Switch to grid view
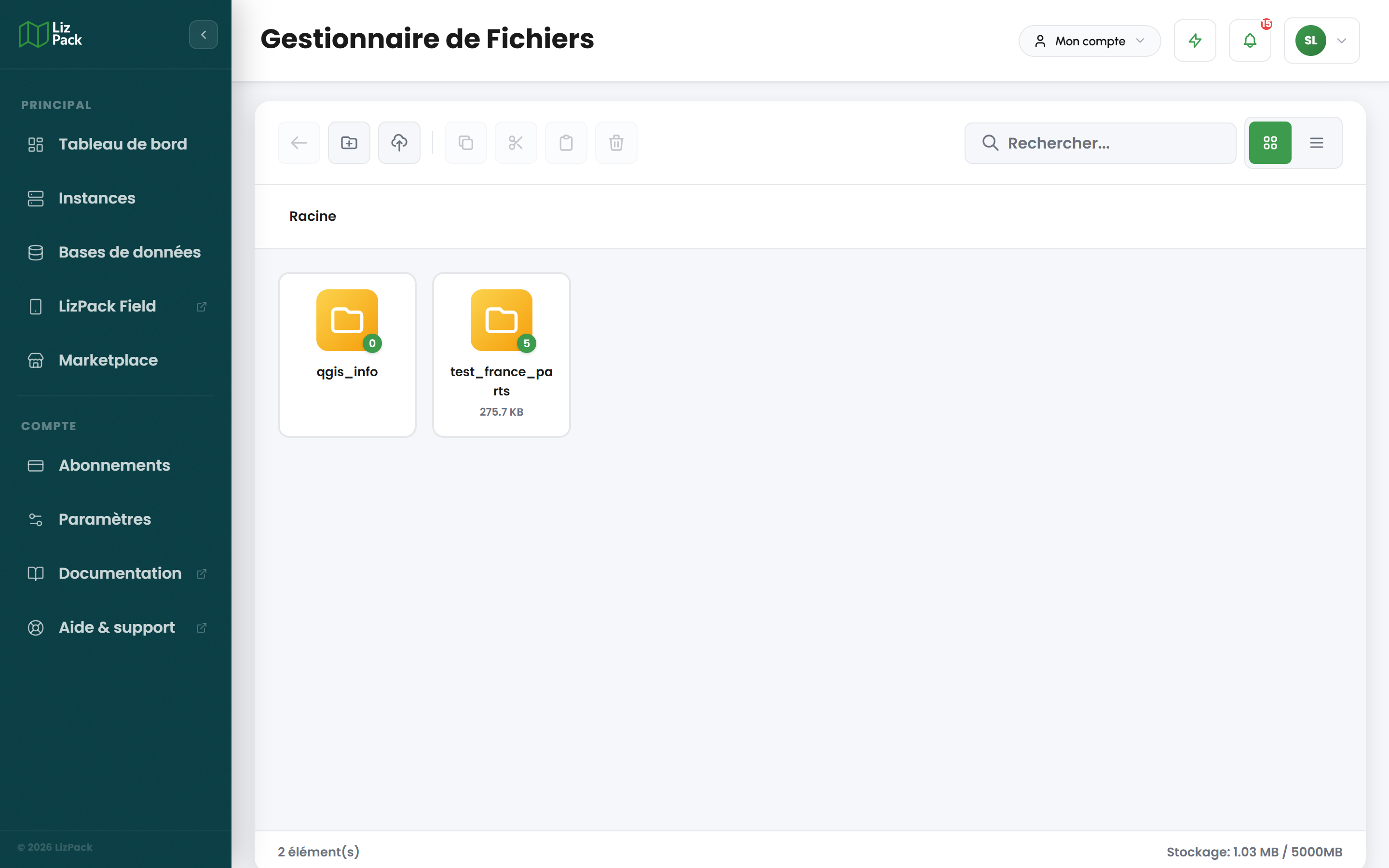 tap(1270, 142)
